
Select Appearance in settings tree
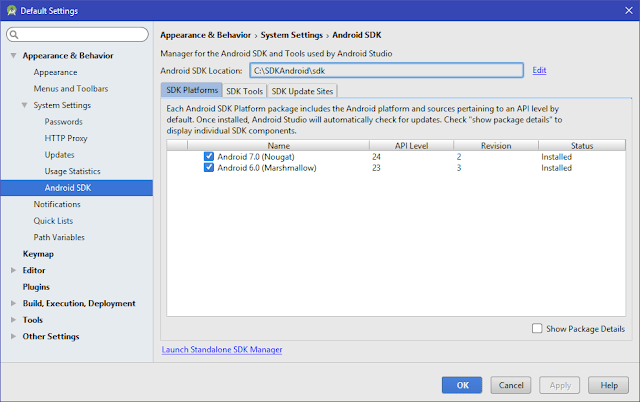(55, 72)
